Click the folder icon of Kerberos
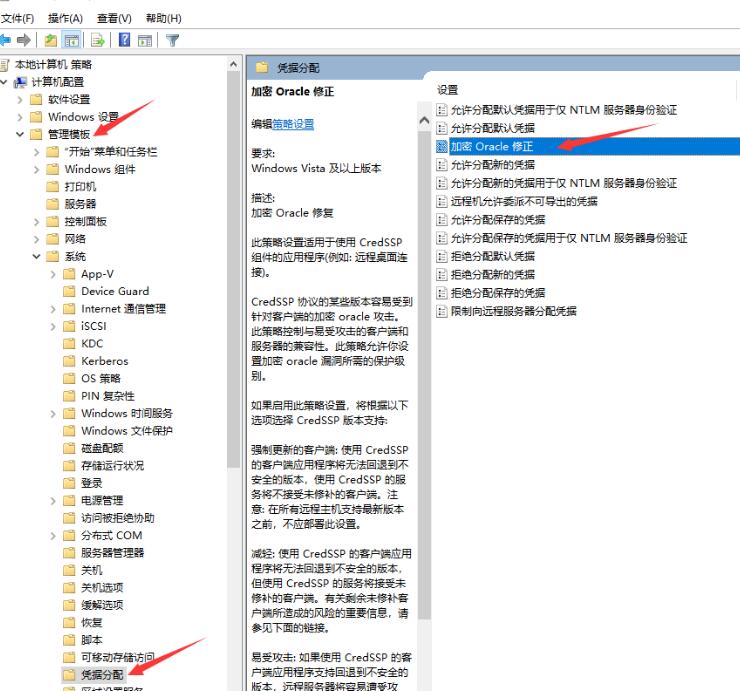740x691 pixels. coord(69,361)
